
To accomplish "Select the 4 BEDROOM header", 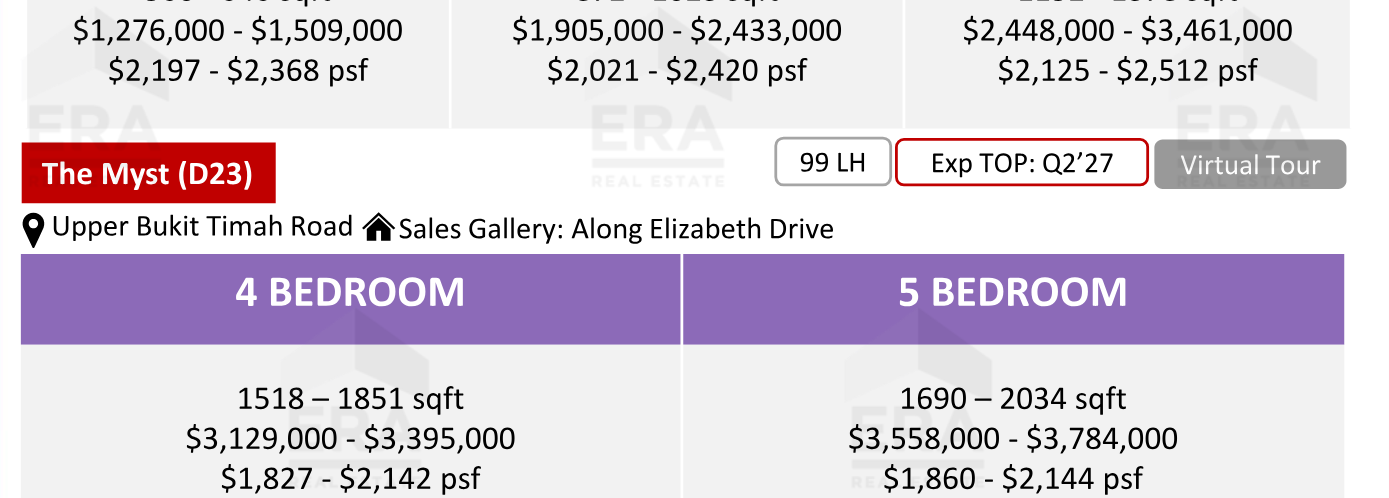I will pyautogui.click(x=350, y=293).
